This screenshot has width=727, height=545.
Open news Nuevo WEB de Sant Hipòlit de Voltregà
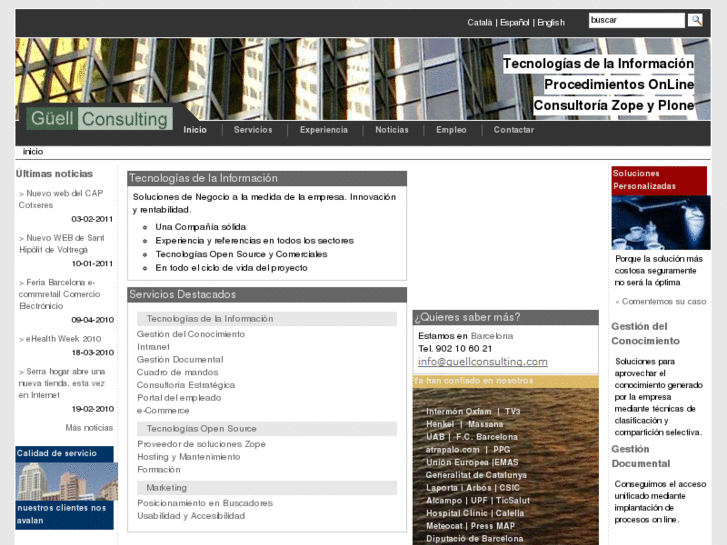pos(62,244)
